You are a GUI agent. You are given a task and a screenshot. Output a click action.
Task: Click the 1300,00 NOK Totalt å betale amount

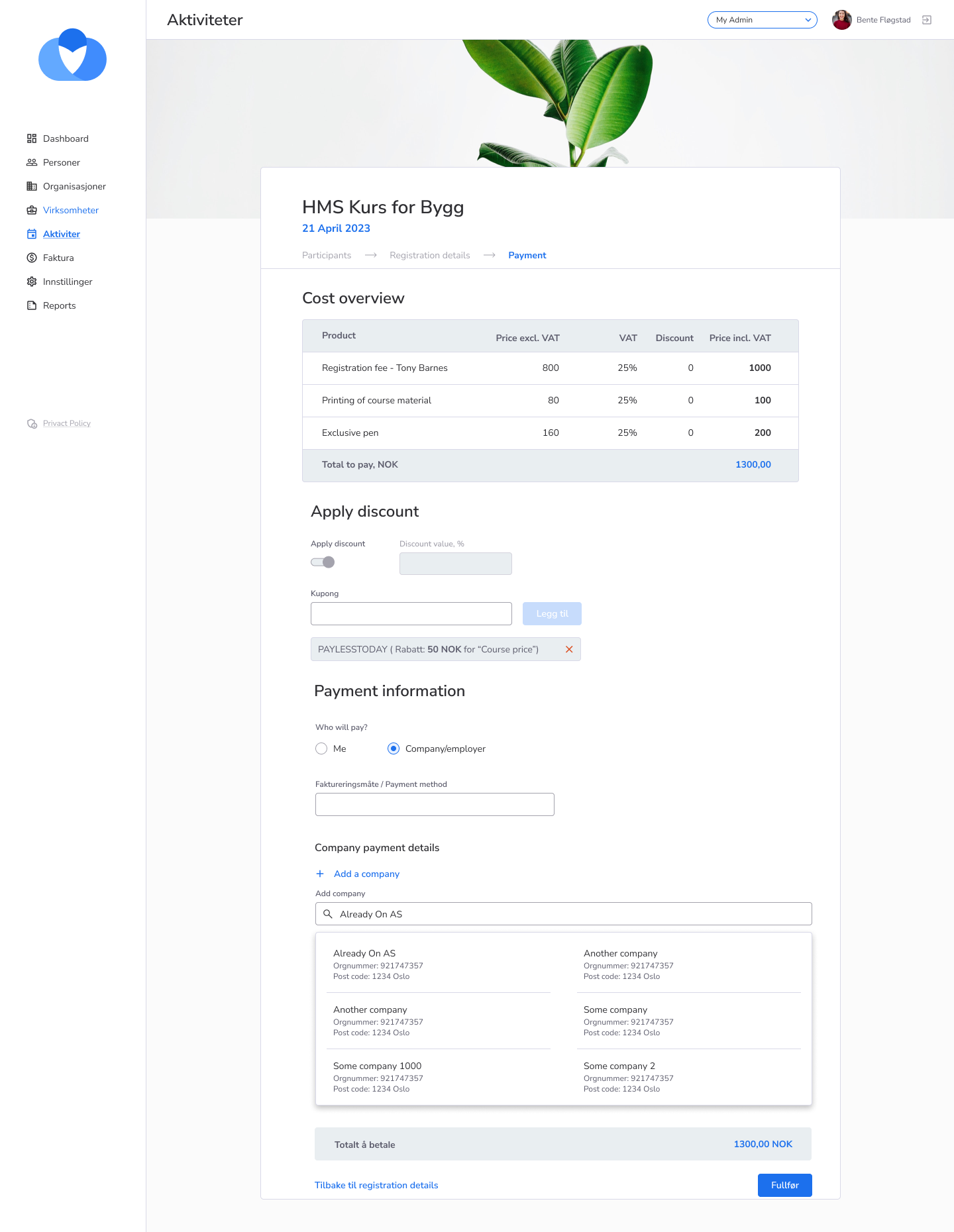point(763,1144)
